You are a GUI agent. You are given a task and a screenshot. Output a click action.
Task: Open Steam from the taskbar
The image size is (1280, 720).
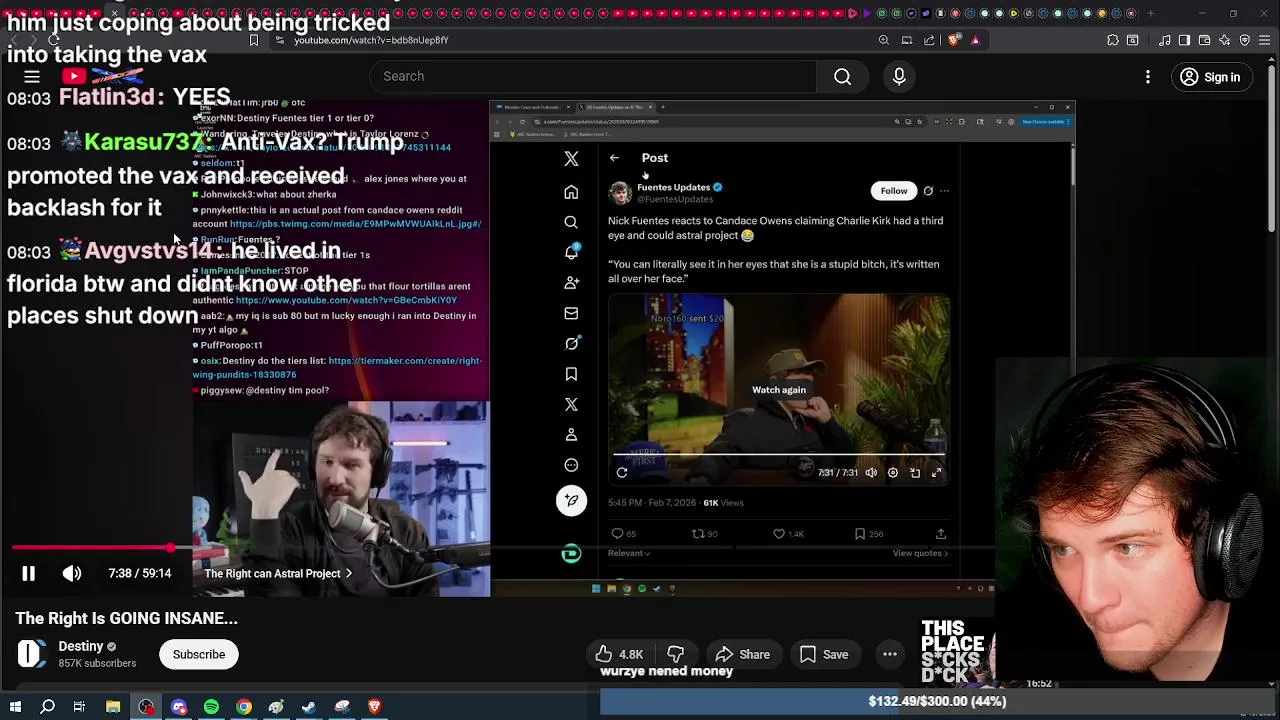click(309, 707)
